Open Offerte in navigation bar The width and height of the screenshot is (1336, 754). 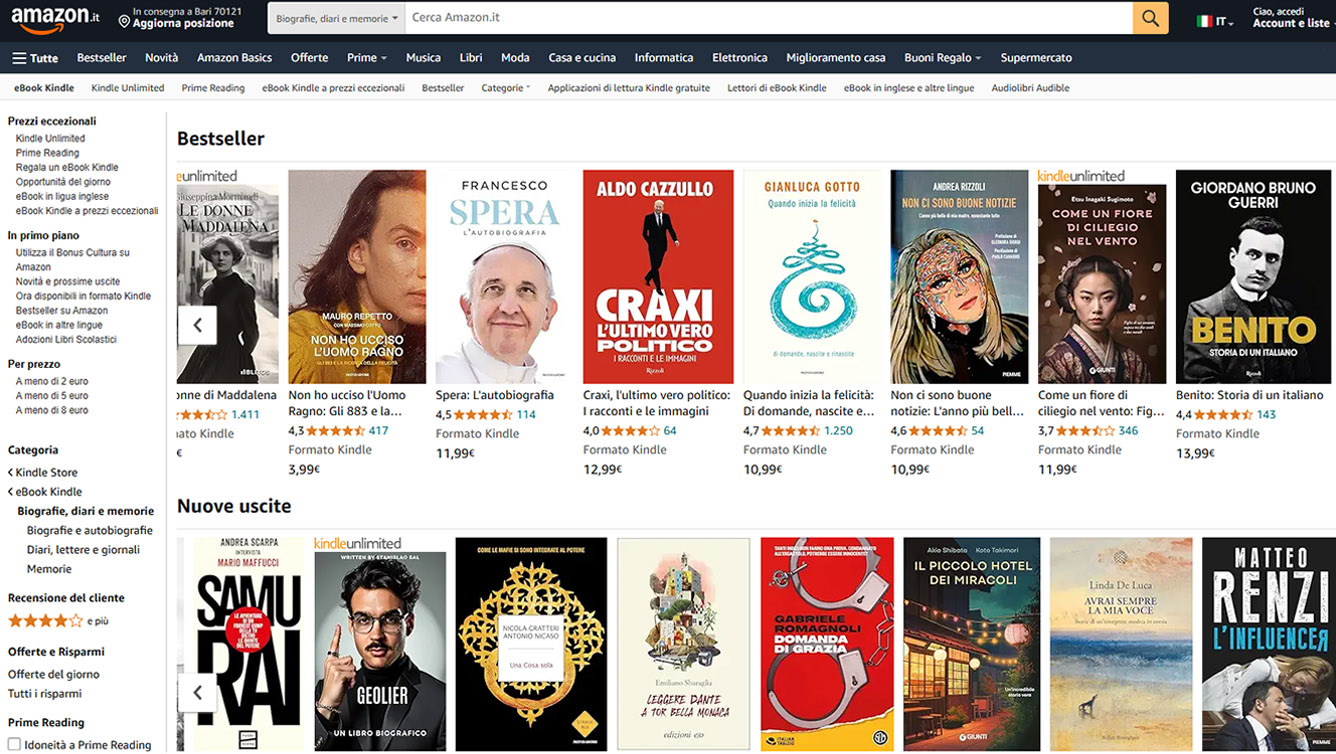coord(310,58)
